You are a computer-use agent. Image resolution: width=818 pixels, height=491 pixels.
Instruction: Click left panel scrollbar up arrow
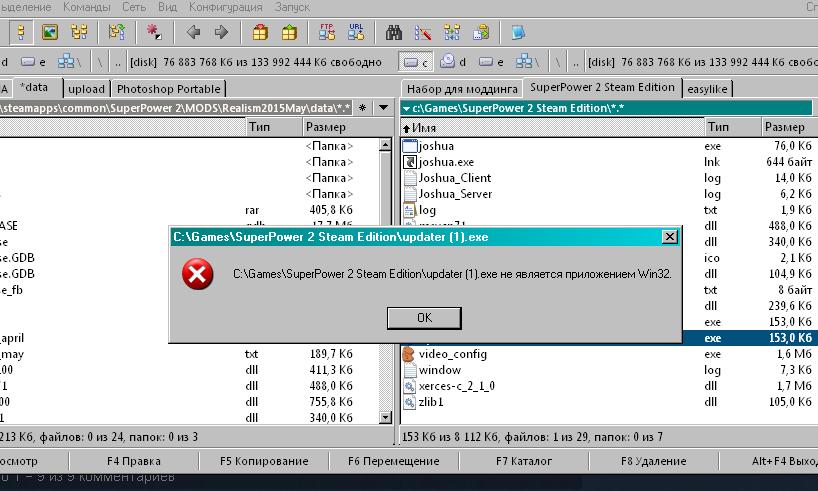[386, 145]
